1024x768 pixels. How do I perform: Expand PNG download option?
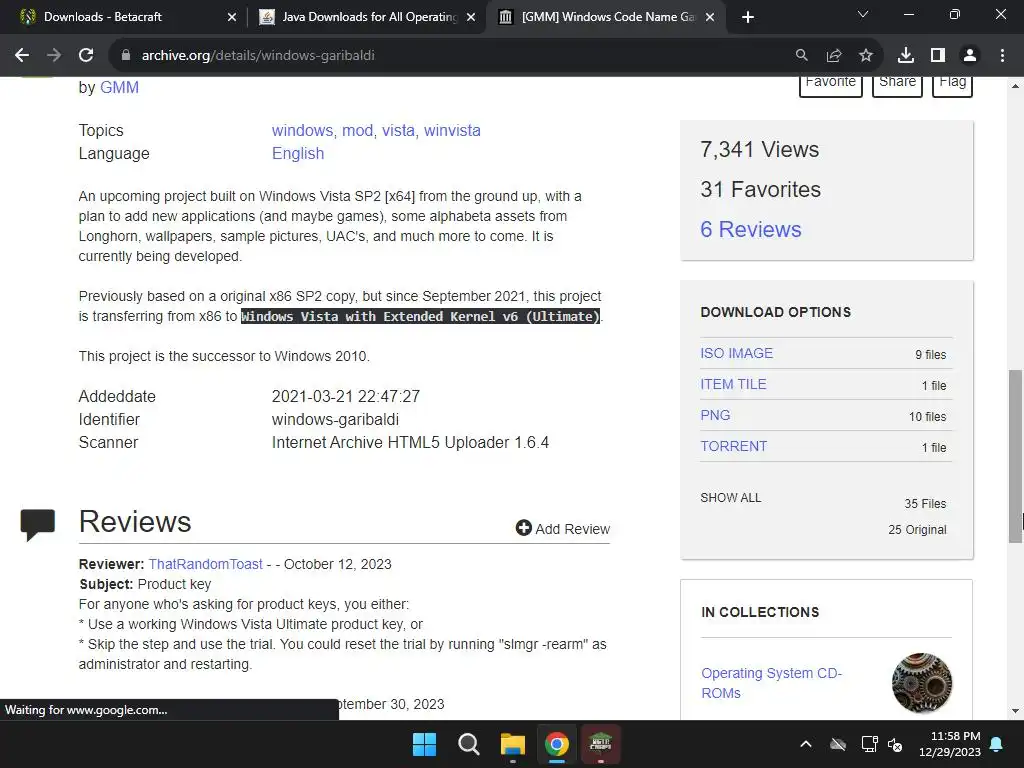tap(715, 415)
